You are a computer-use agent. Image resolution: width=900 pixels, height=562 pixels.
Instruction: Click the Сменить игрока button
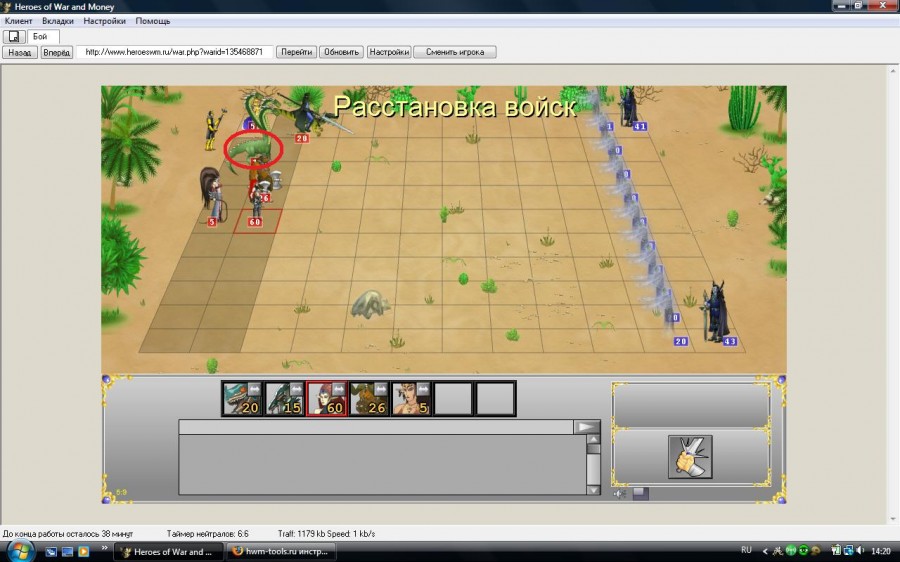(455, 52)
